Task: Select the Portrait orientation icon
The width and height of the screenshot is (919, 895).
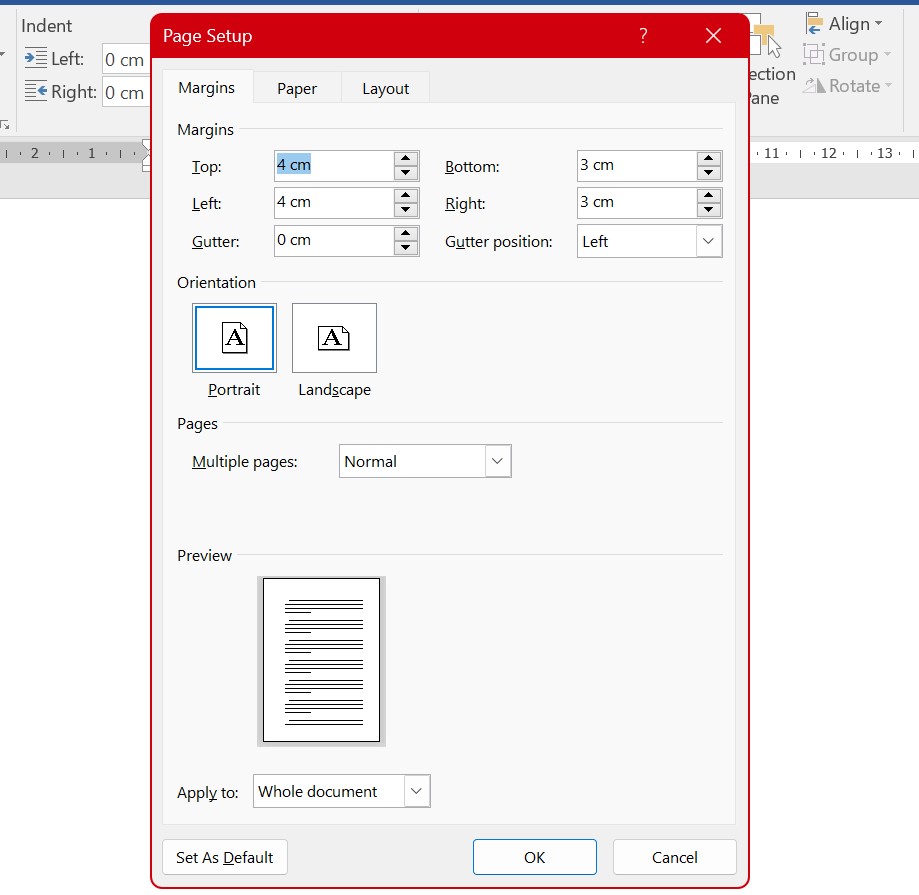Action: click(234, 338)
